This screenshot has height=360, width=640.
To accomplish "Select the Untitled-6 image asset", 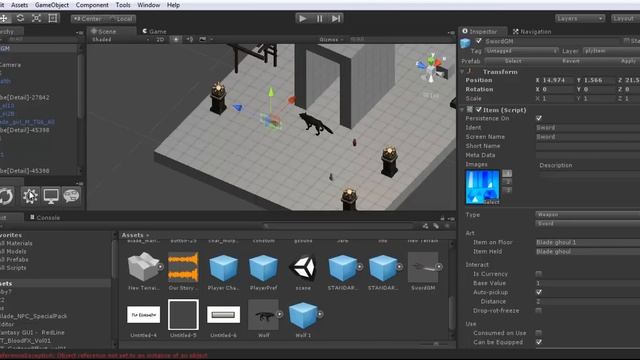I will [223, 315].
